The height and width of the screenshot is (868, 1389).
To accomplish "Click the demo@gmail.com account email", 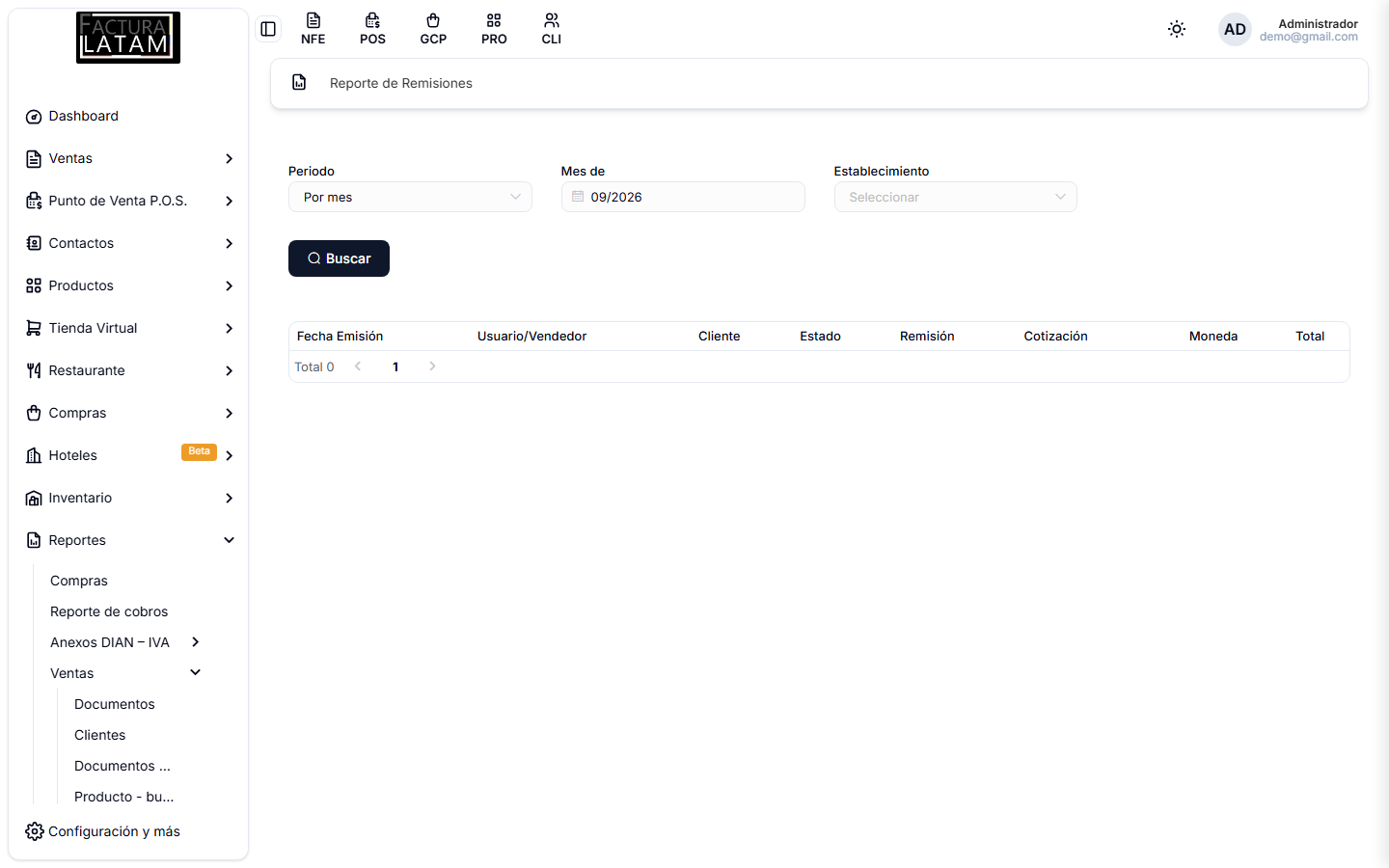I will pos(1309,37).
